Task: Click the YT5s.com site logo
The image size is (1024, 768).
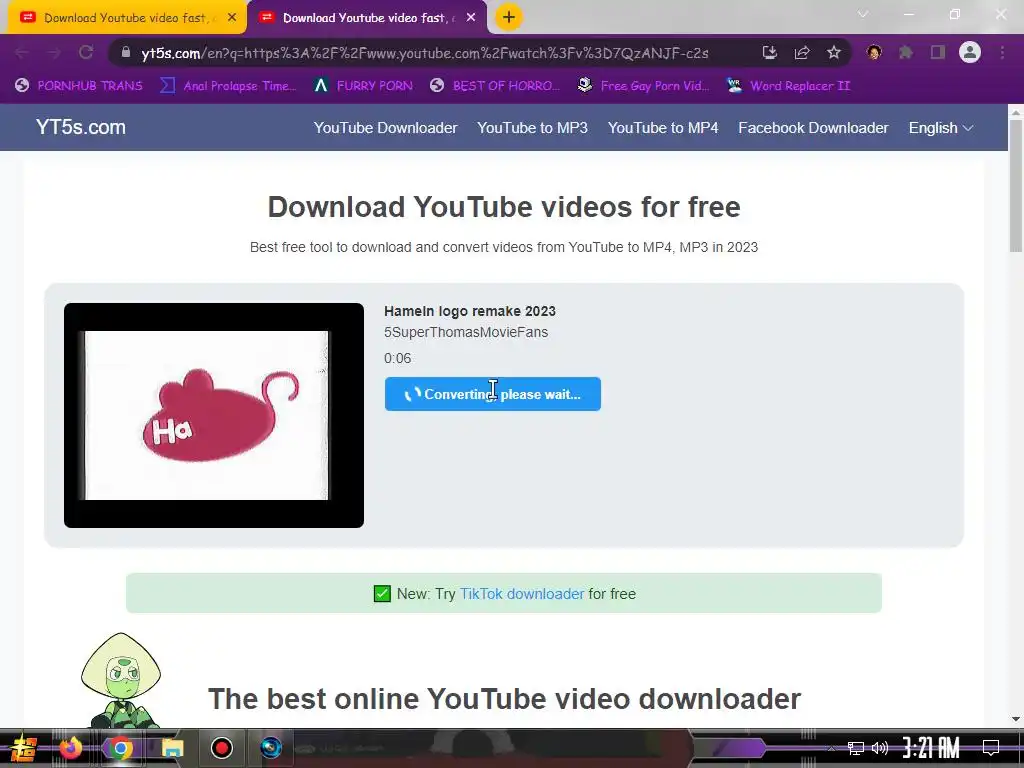Action: (81, 127)
